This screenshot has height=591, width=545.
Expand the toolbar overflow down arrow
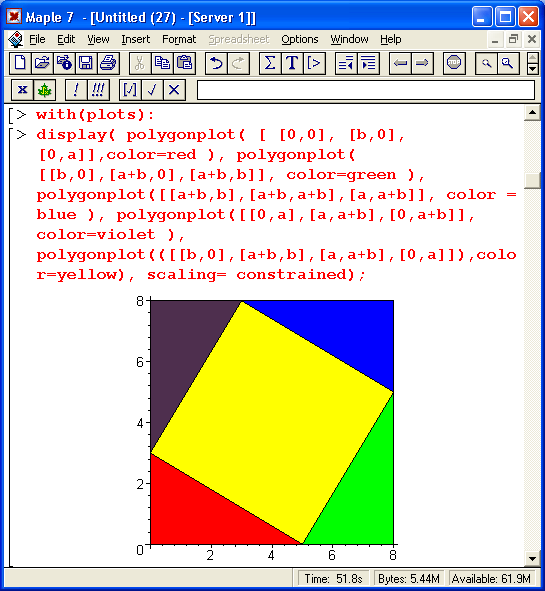click(532, 68)
